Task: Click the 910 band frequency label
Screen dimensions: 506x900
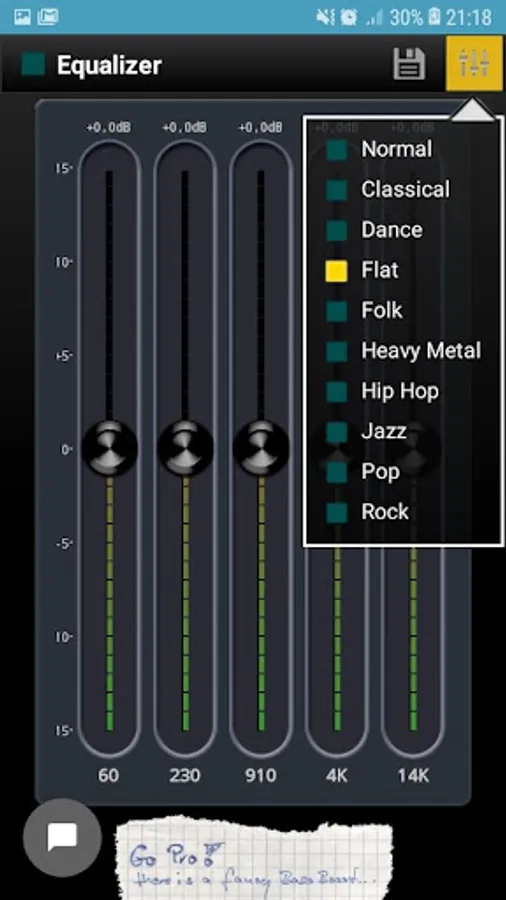Action: click(260, 775)
